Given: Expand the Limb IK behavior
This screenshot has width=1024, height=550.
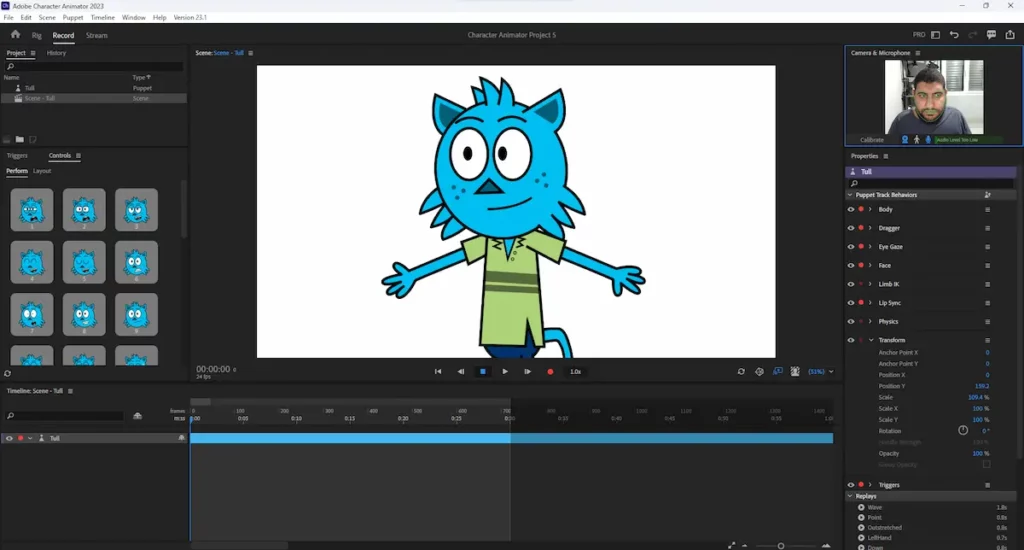Looking at the screenshot, I should (x=871, y=284).
